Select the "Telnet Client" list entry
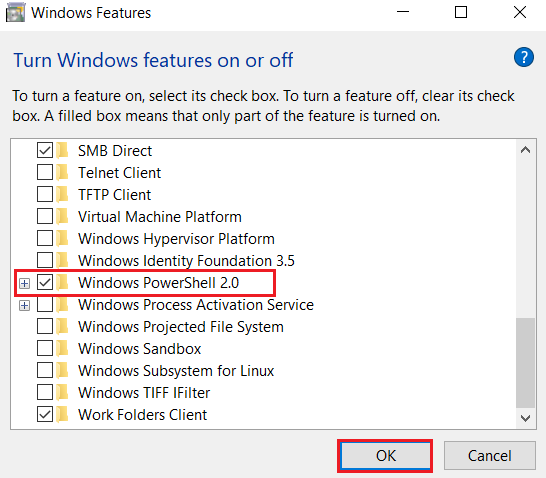Viewport: 546px width, 478px height. click(x=119, y=173)
